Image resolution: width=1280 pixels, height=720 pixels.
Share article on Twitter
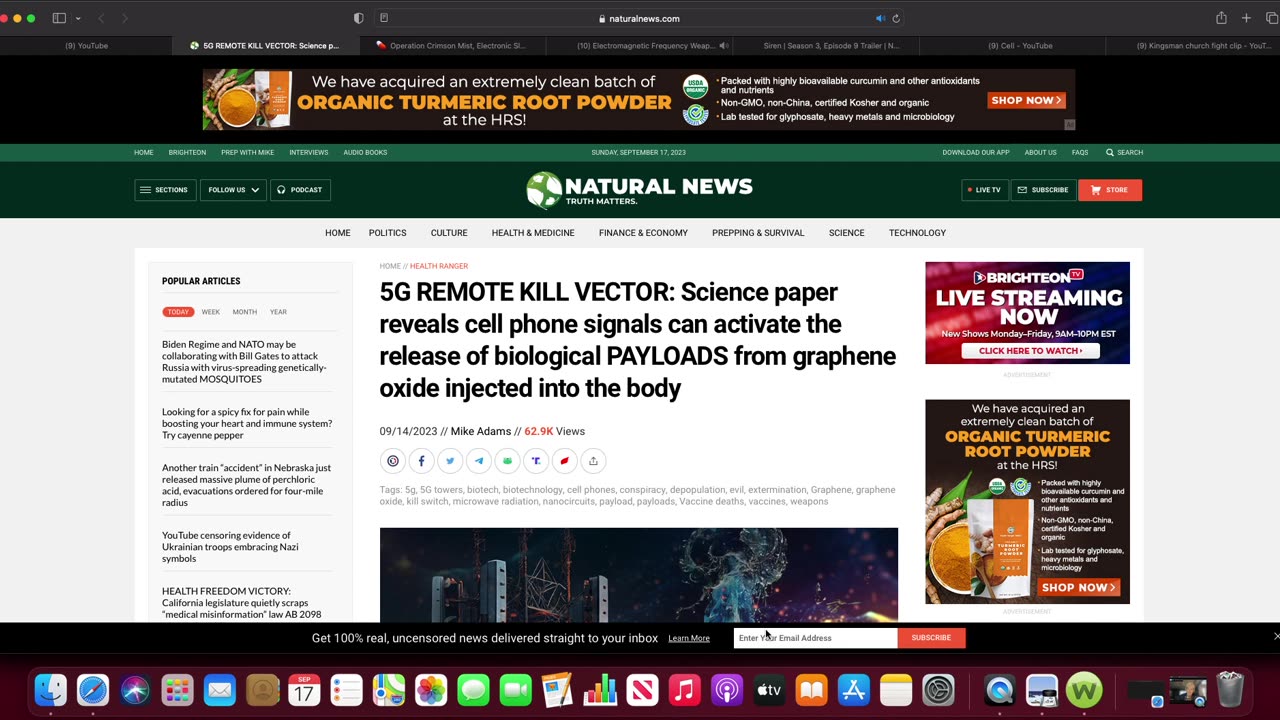[x=450, y=461]
